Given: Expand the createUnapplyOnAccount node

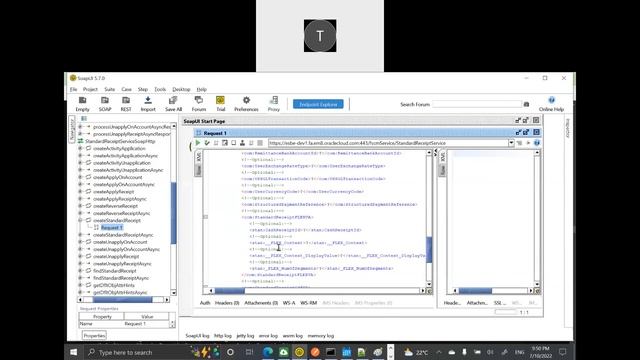Looking at the screenshot, I should tap(80, 242).
